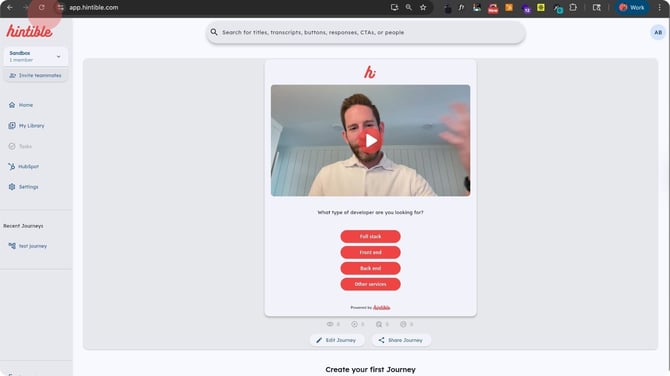
Task: Click the magnifier icon in the search bar
Action: click(214, 32)
